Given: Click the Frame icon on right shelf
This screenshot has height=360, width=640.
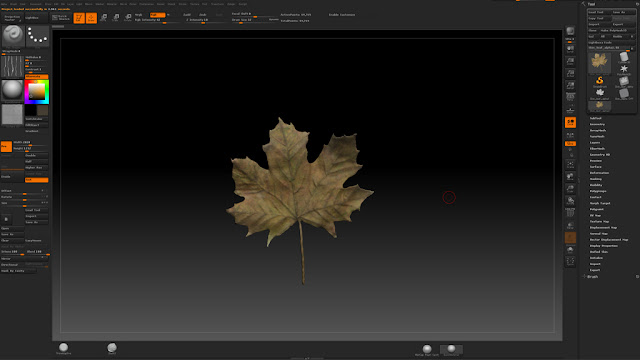Looking at the screenshot, I should pos(570,164).
